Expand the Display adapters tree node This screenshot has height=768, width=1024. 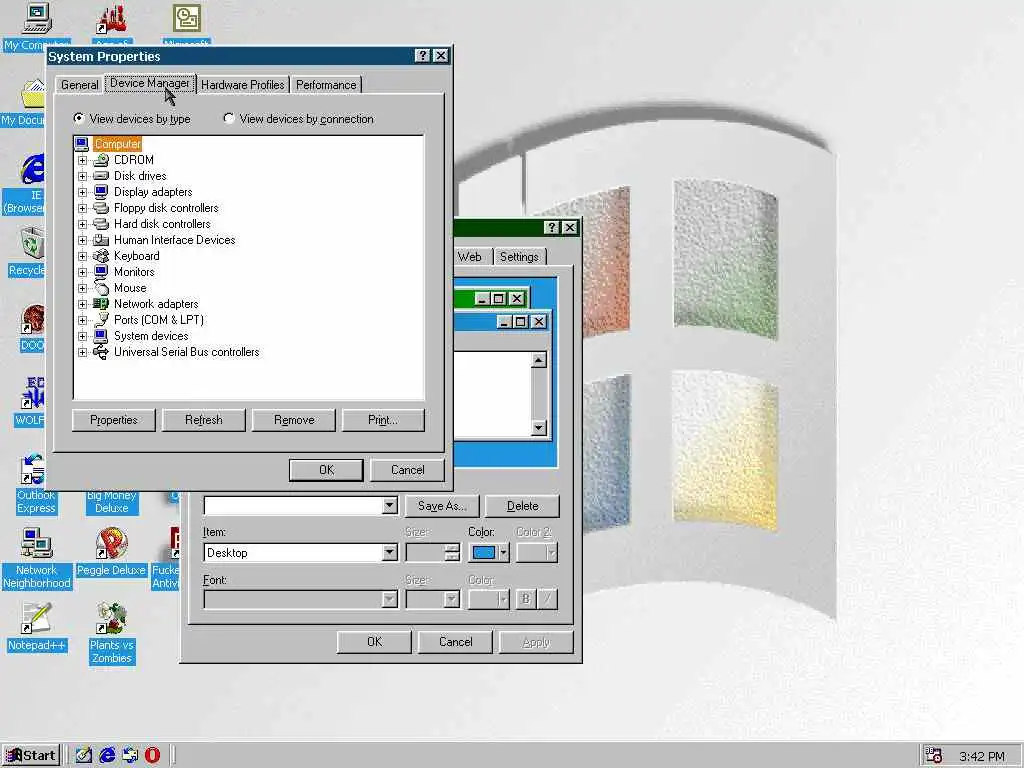[82, 192]
